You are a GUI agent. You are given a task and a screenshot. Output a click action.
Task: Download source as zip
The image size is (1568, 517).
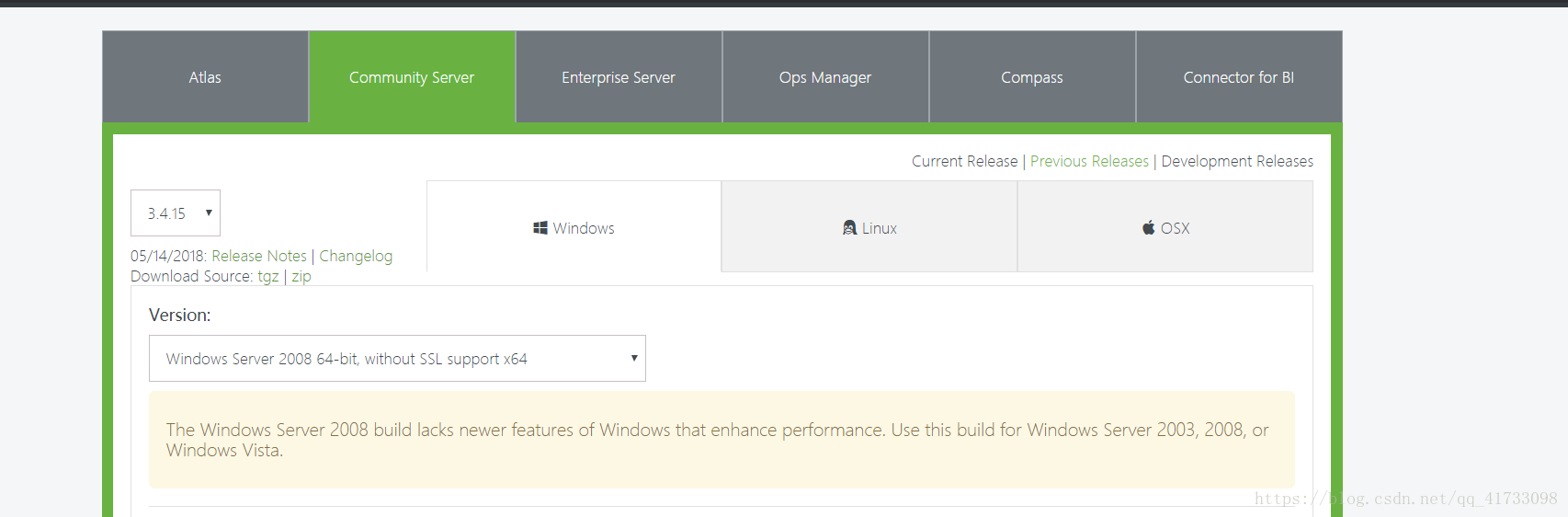click(x=301, y=276)
